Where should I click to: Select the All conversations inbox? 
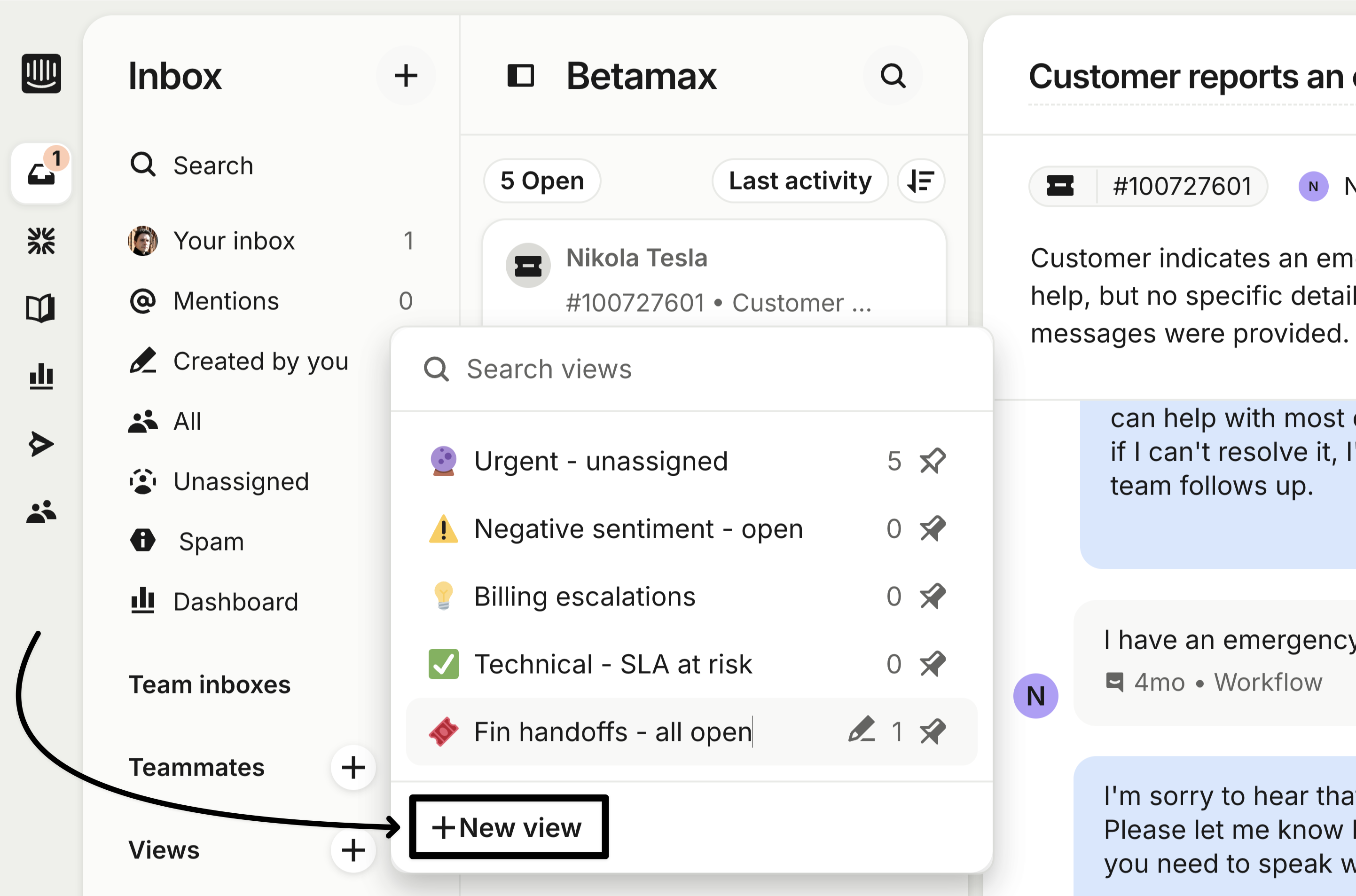(165, 422)
